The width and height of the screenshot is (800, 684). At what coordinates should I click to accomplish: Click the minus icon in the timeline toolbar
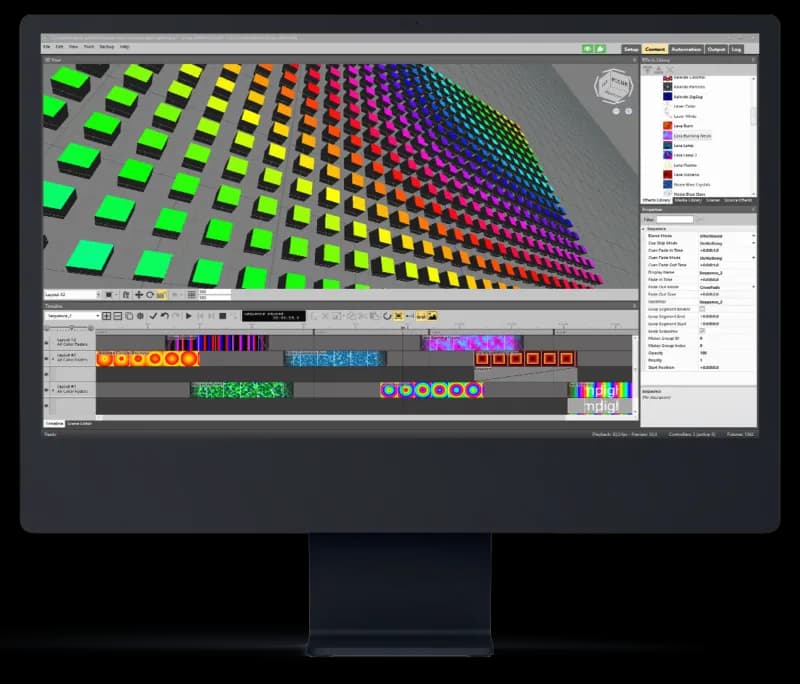118,316
